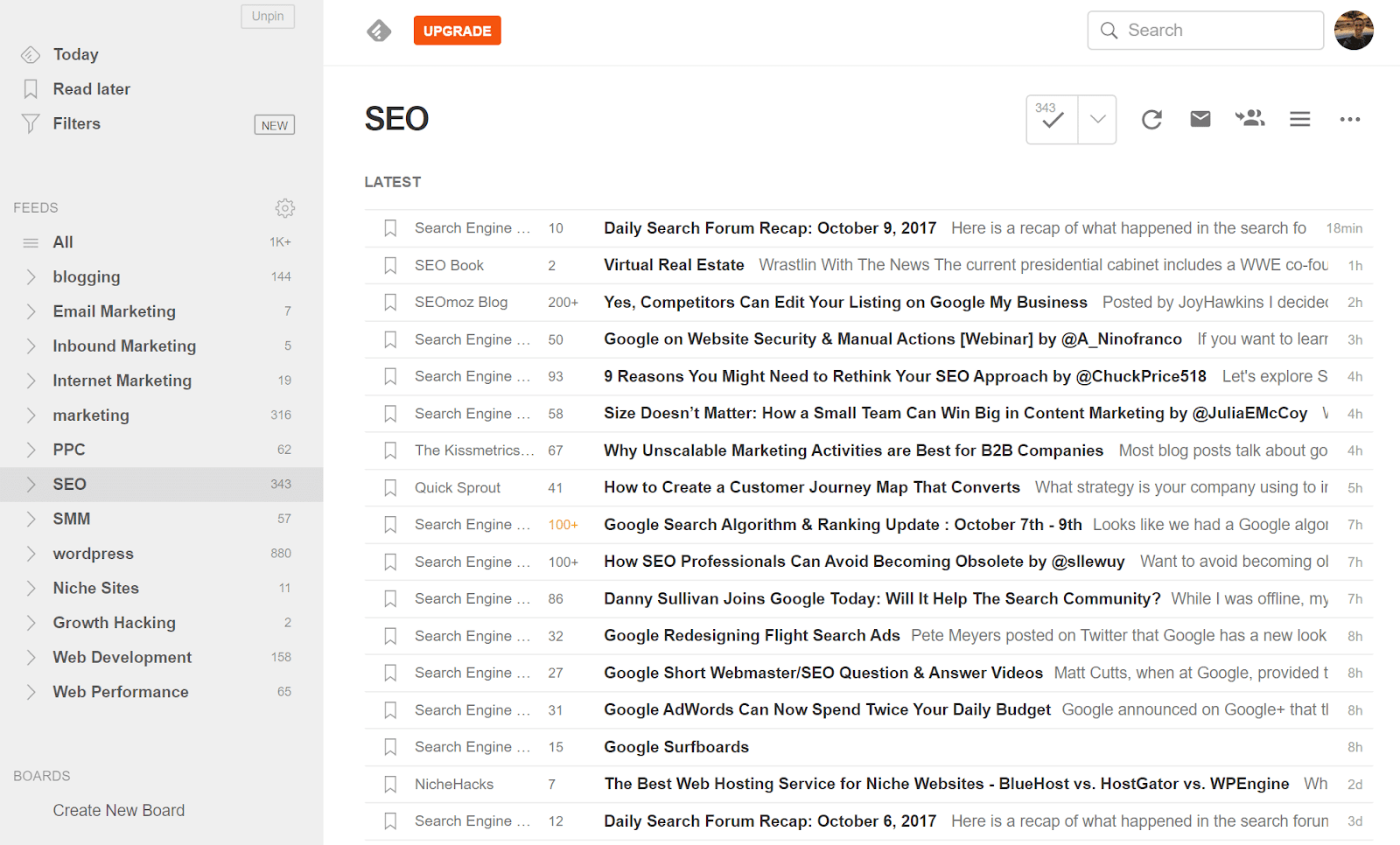The image size is (1400, 845).
Task: Open 9 Reasons to Rethink SEO Approach article
Action: [905, 376]
